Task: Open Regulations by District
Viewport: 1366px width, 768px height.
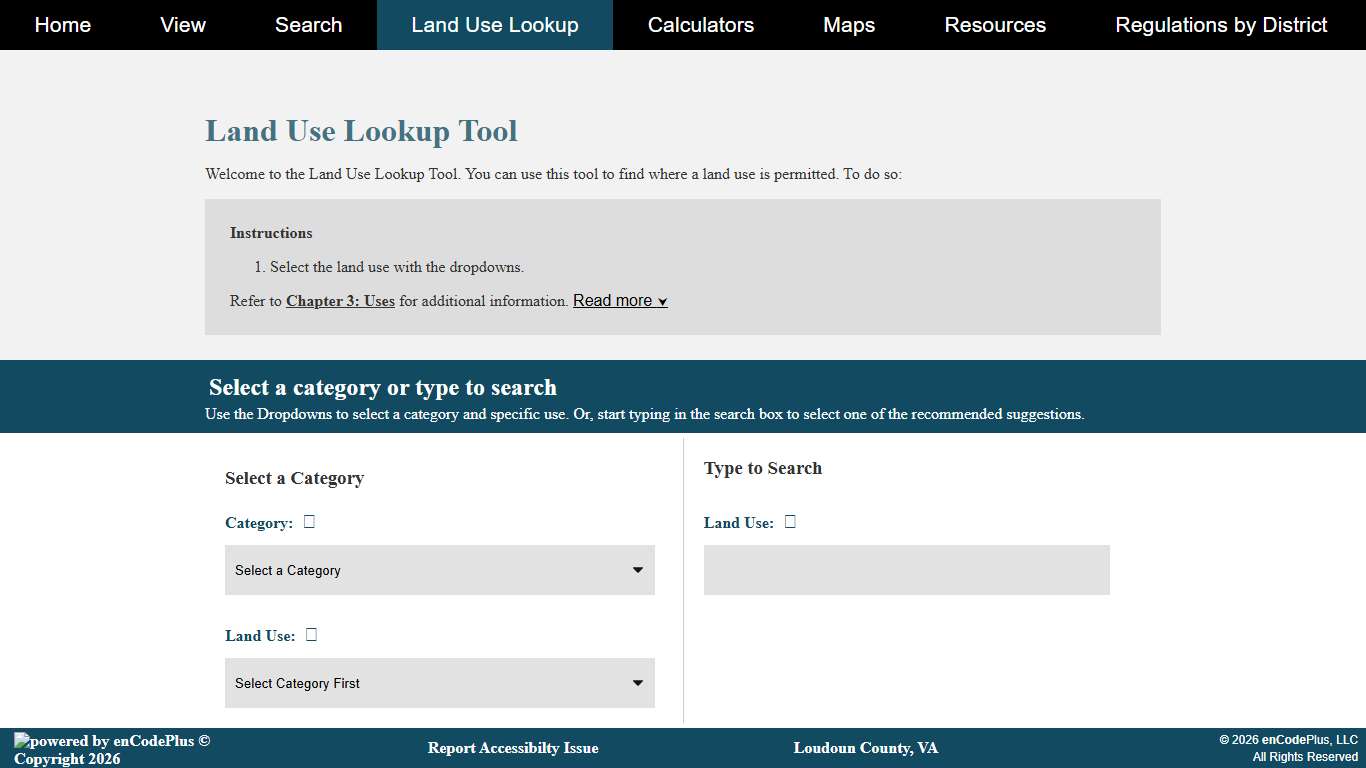Action: click(1221, 25)
